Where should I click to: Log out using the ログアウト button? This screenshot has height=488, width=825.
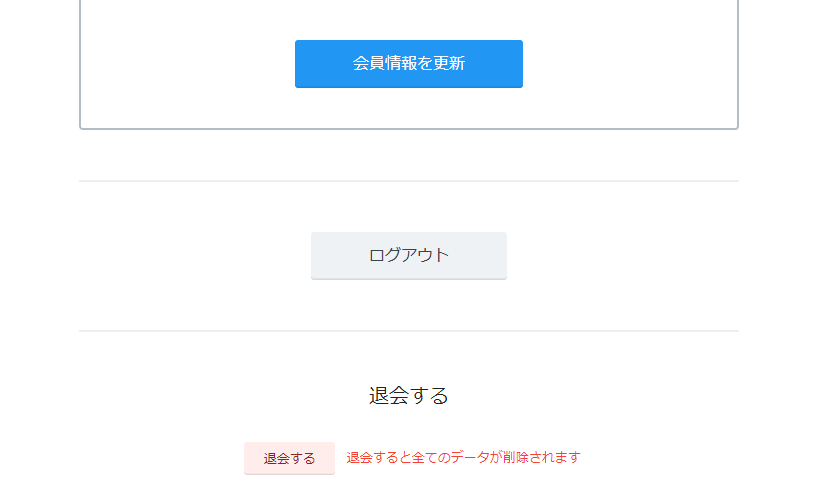[x=408, y=255]
